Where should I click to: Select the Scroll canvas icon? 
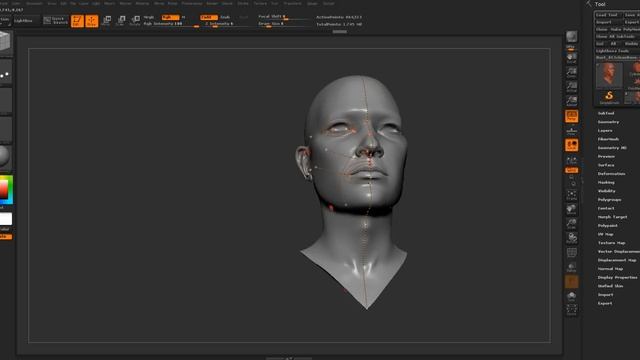pyautogui.click(x=571, y=57)
